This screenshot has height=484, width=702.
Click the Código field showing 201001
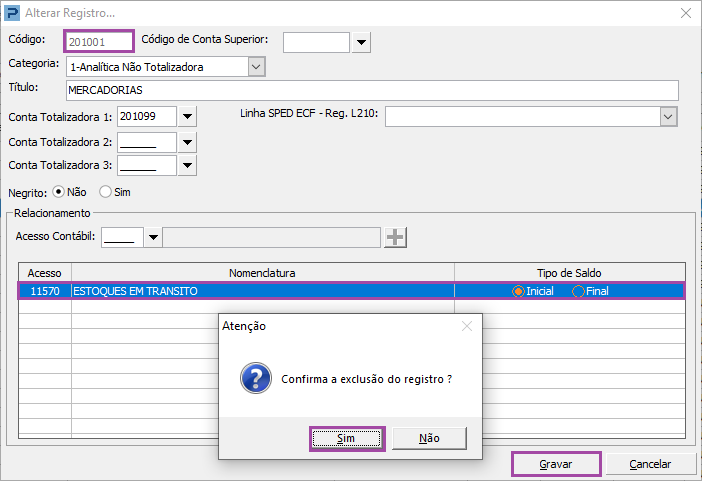point(98,42)
